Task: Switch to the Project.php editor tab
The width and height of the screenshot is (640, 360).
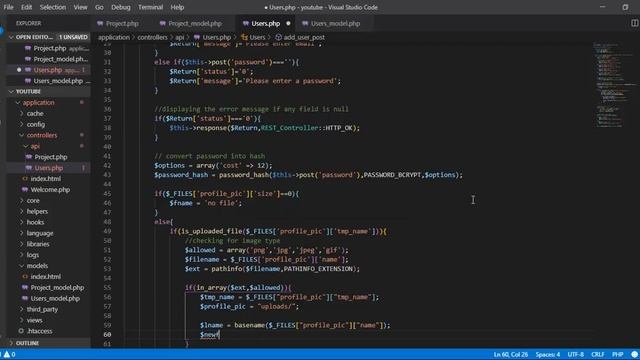Action: click(x=122, y=24)
